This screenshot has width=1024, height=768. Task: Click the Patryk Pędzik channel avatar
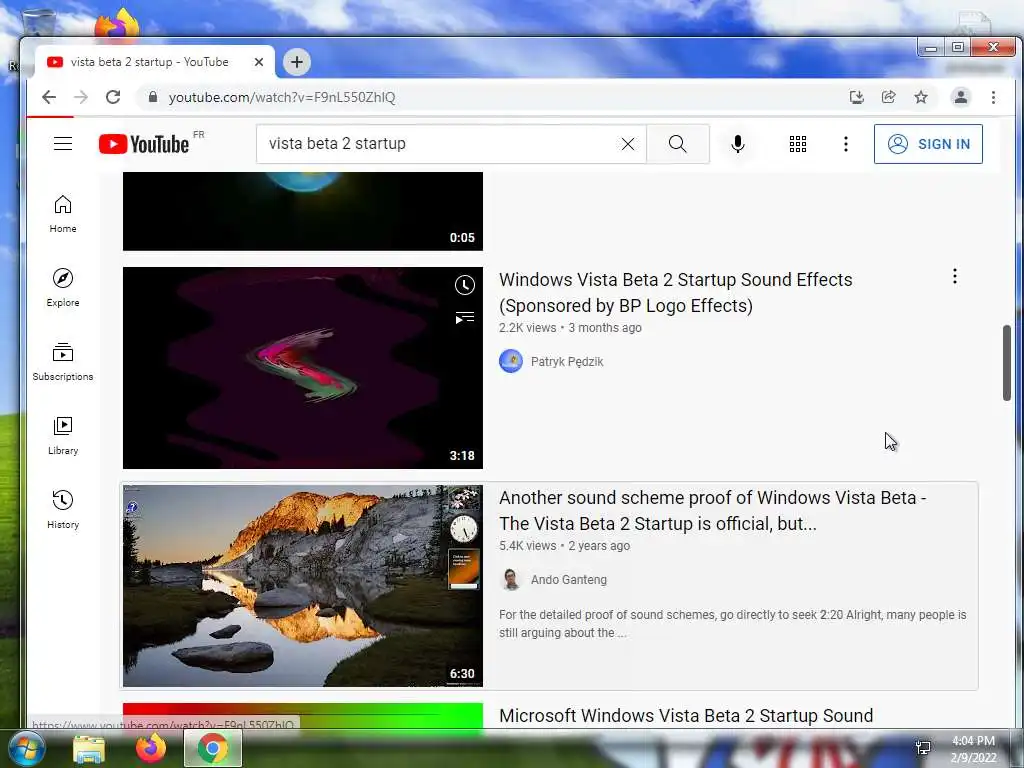[511, 361]
